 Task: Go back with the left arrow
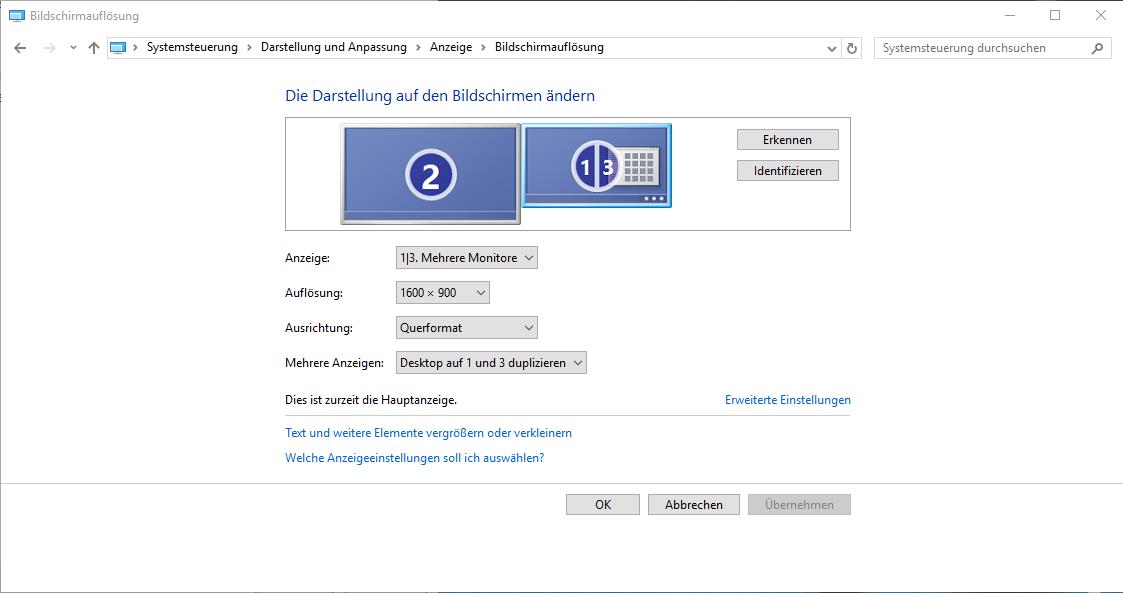click(x=20, y=48)
